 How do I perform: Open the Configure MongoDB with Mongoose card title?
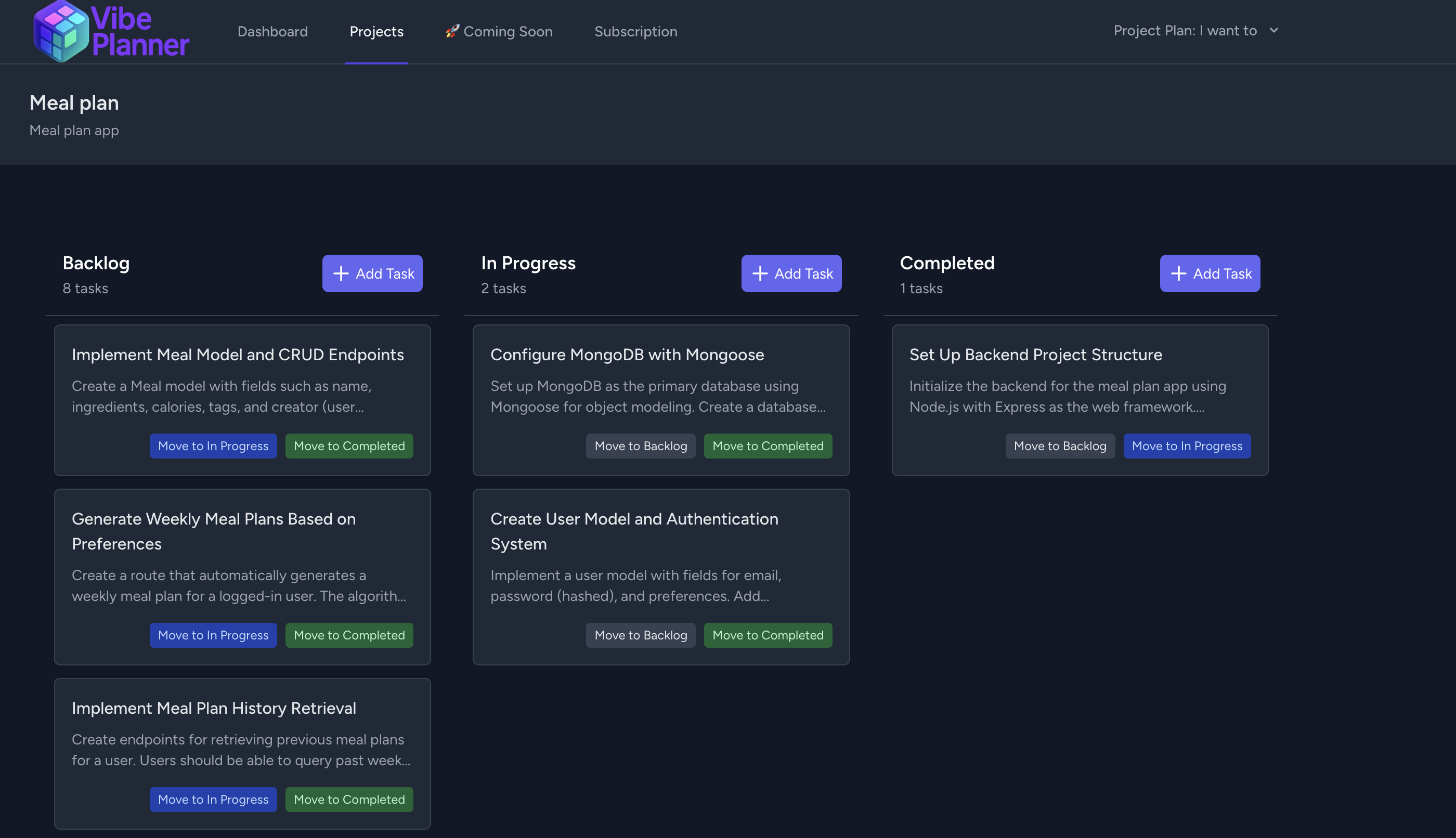pyautogui.click(x=627, y=355)
